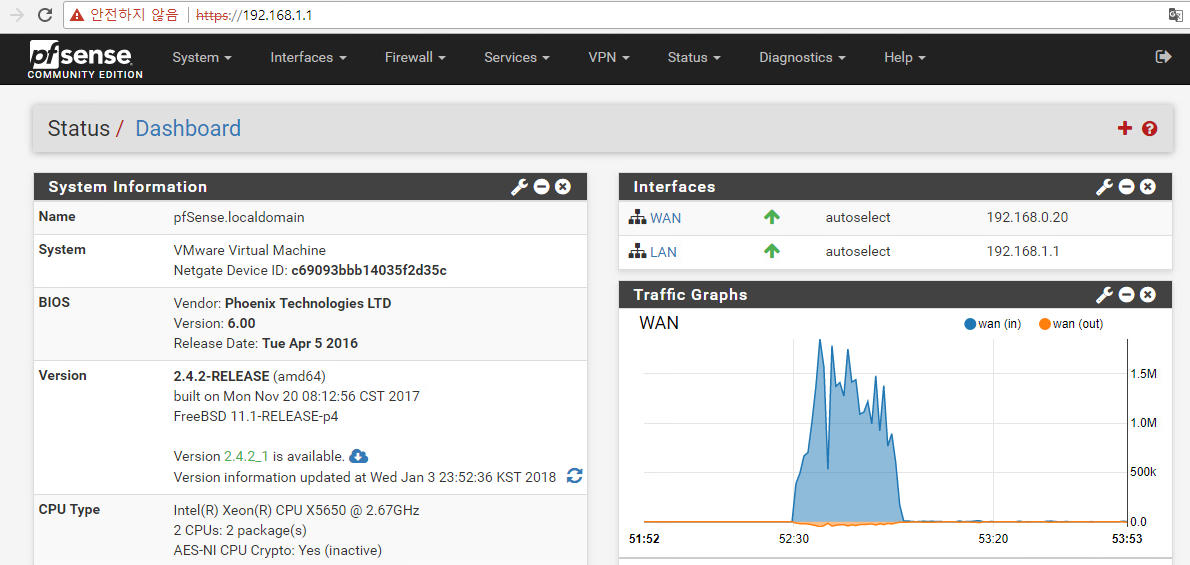Collapse the Traffic Graphs widget
The width and height of the screenshot is (1190, 565).
tap(1127, 295)
